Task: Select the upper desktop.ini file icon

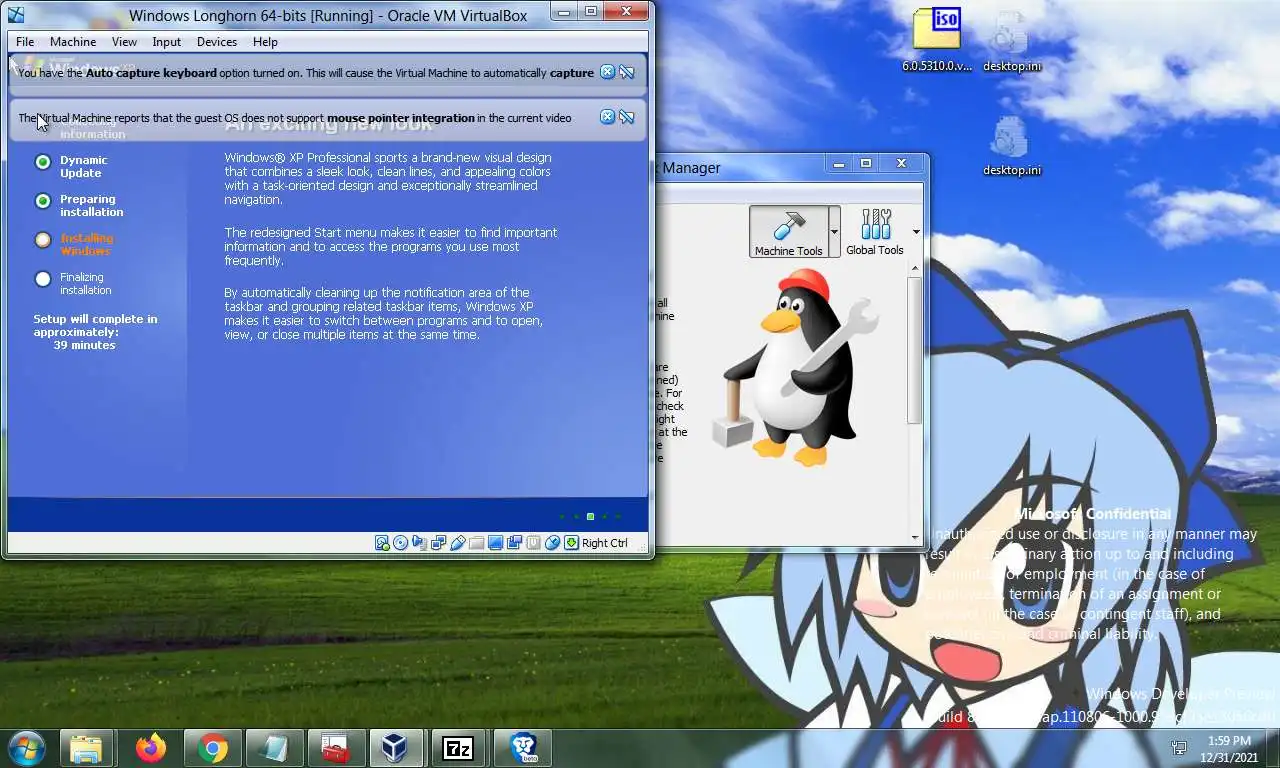Action: click(1011, 40)
